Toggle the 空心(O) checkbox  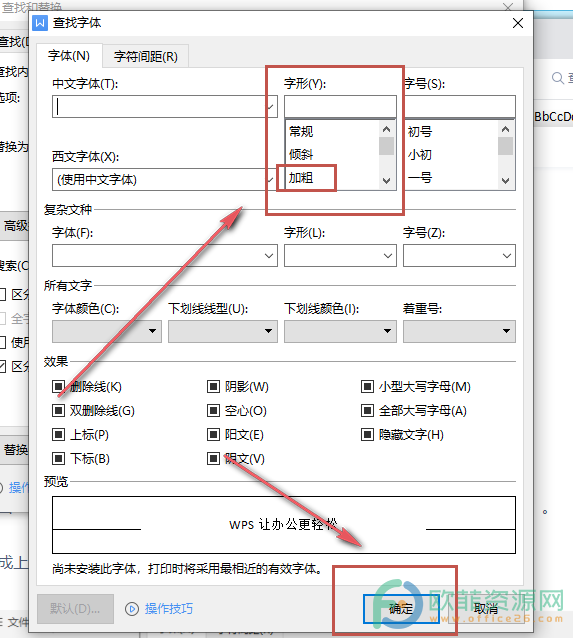213,410
